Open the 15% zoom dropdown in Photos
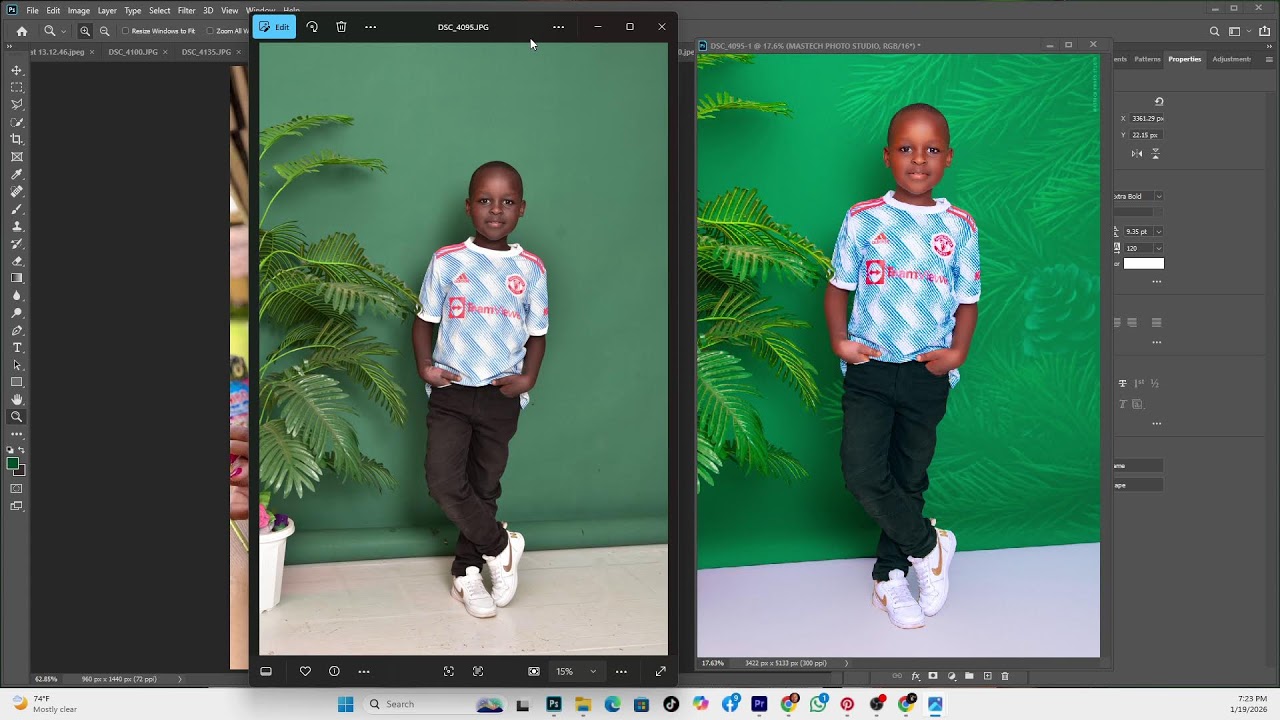The image size is (1280, 720). (592, 671)
